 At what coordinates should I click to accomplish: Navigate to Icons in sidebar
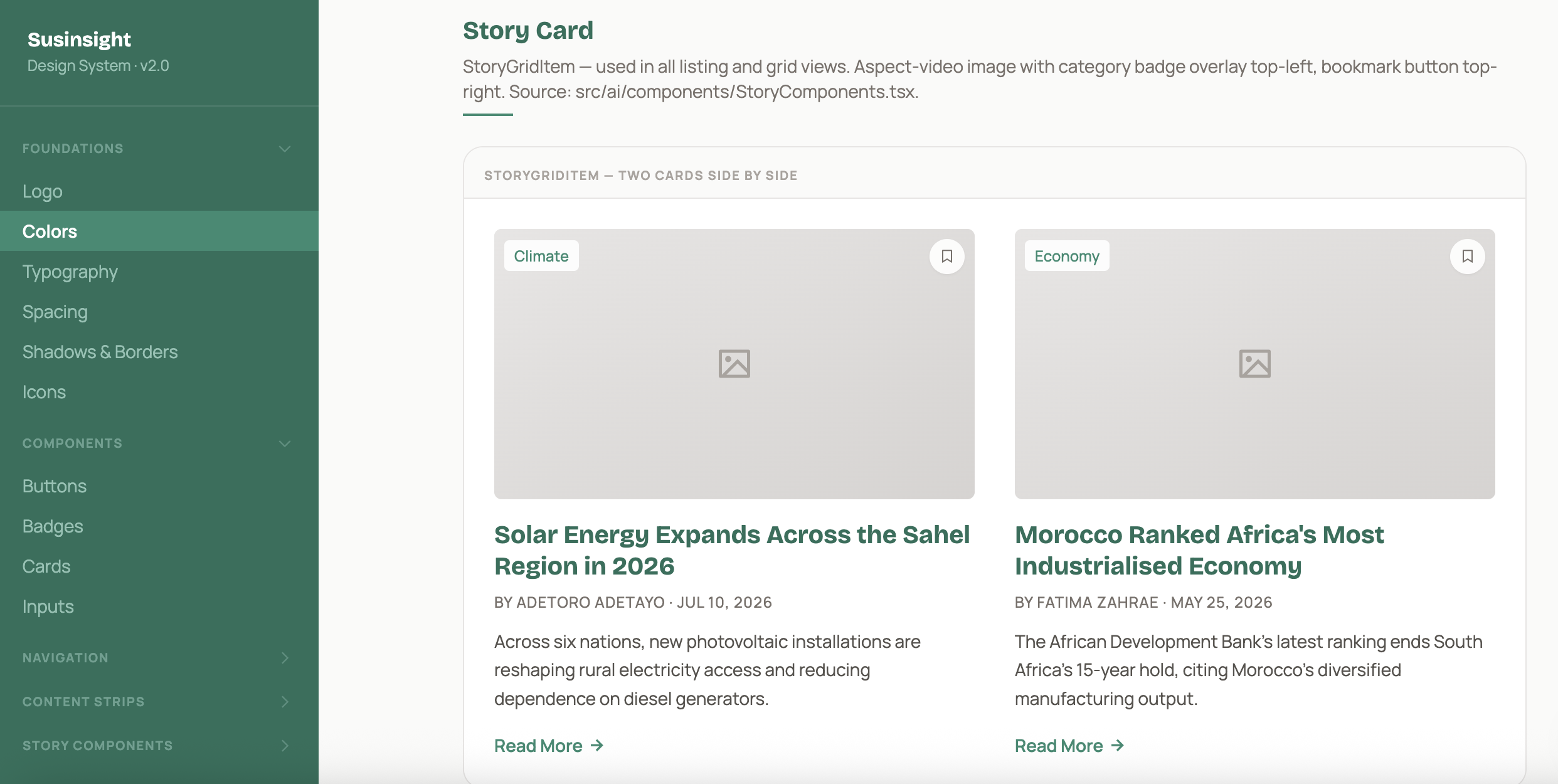(x=159, y=392)
